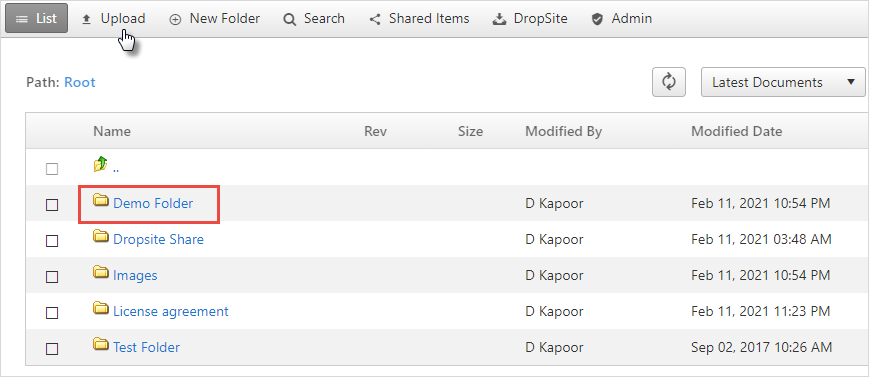Click the Demo Folder folder icon
869x377 pixels.
coord(100,200)
